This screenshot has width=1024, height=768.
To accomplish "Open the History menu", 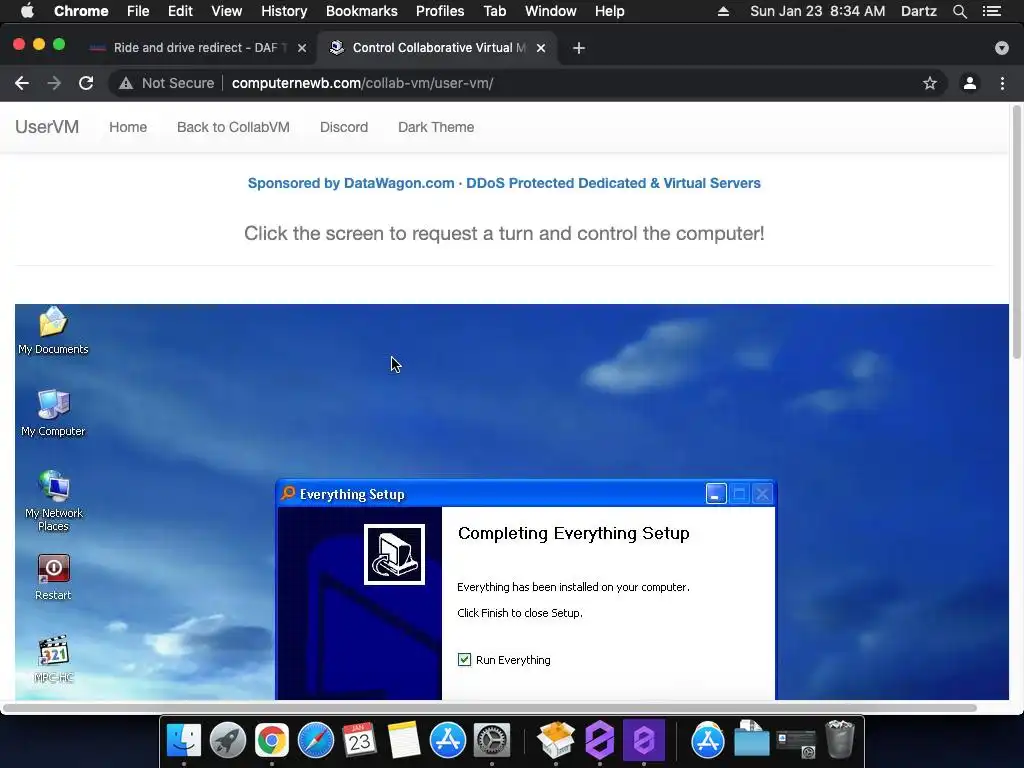I will (284, 11).
